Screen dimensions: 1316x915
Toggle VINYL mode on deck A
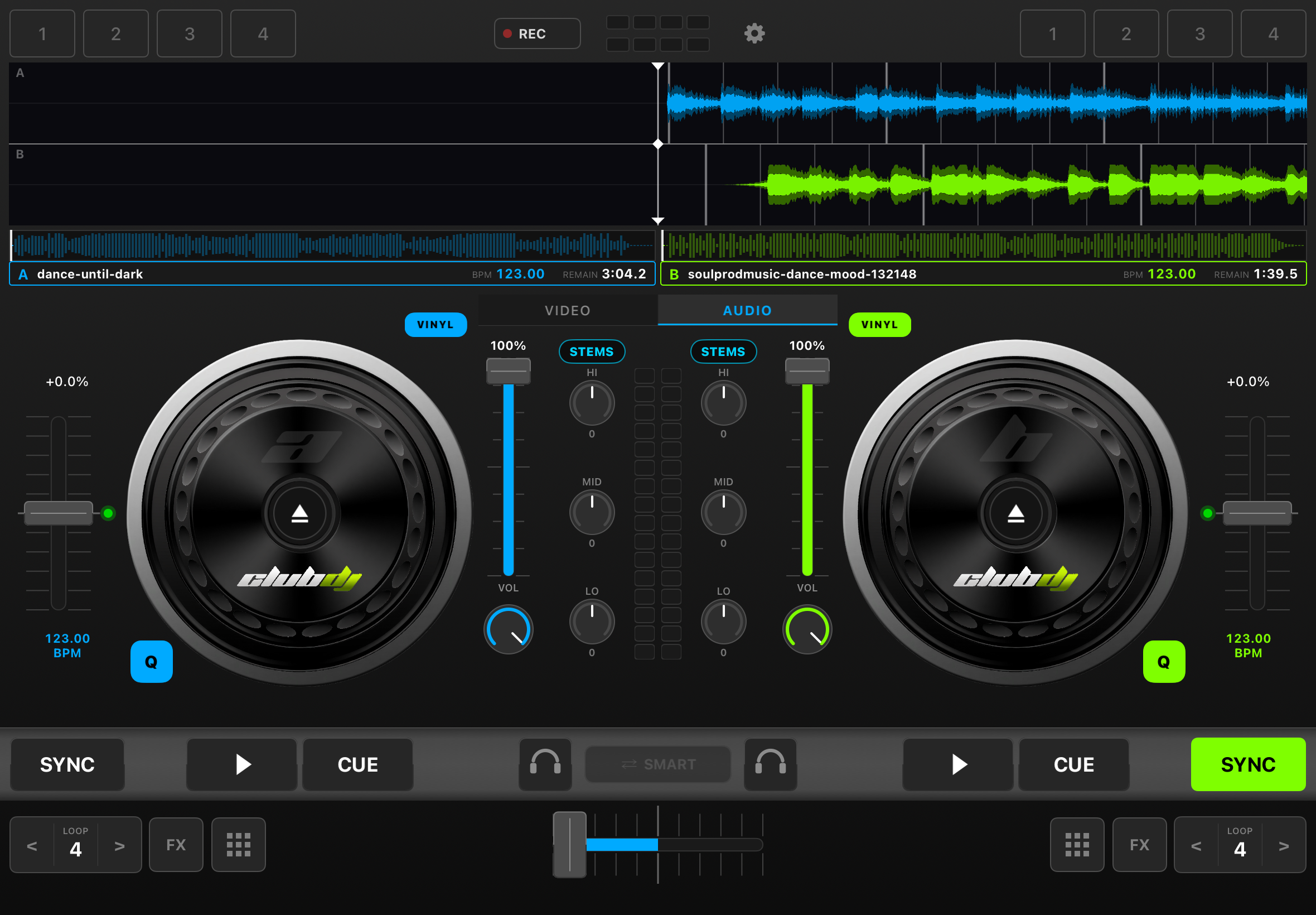tap(436, 325)
